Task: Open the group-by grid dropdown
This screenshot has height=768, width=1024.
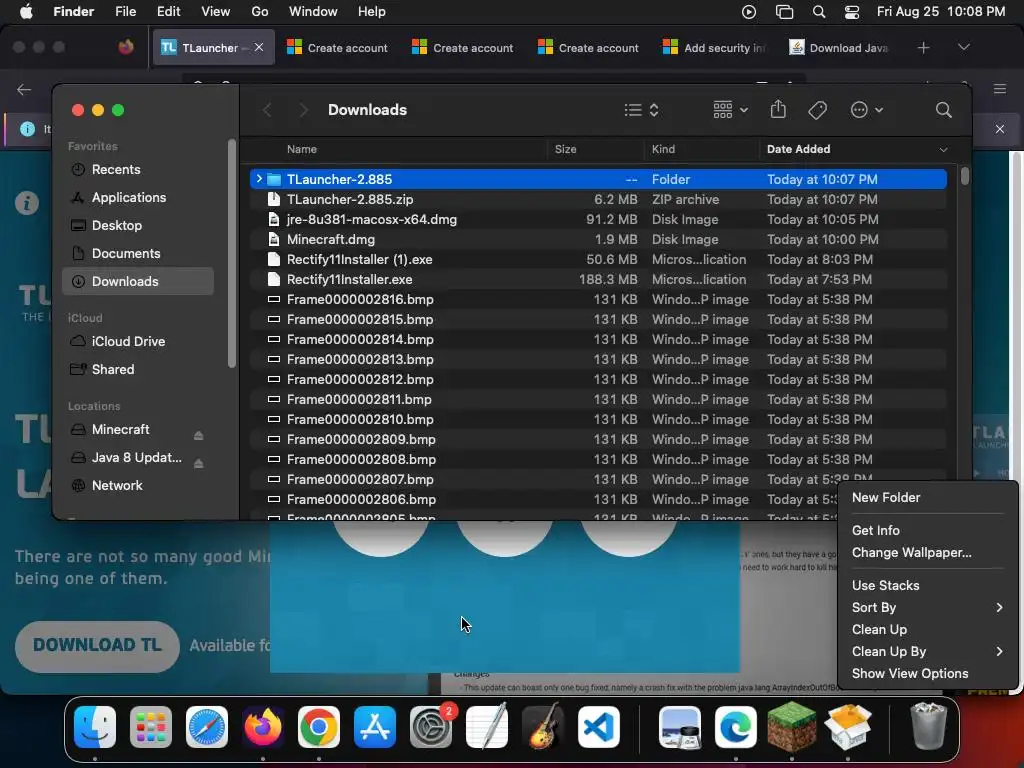Action: click(x=730, y=109)
